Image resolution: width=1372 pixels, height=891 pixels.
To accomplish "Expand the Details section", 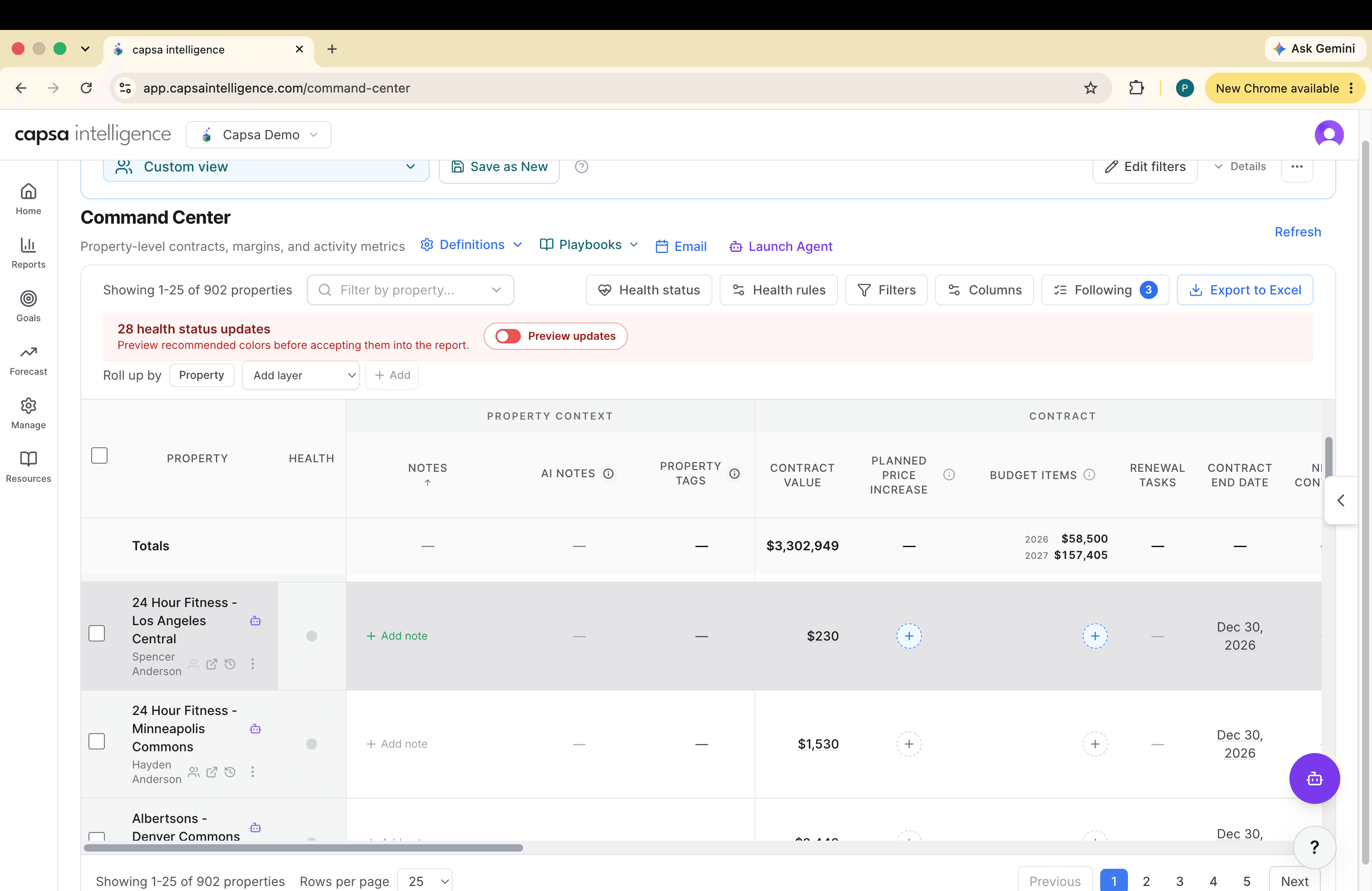I will tap(1240, 166).
